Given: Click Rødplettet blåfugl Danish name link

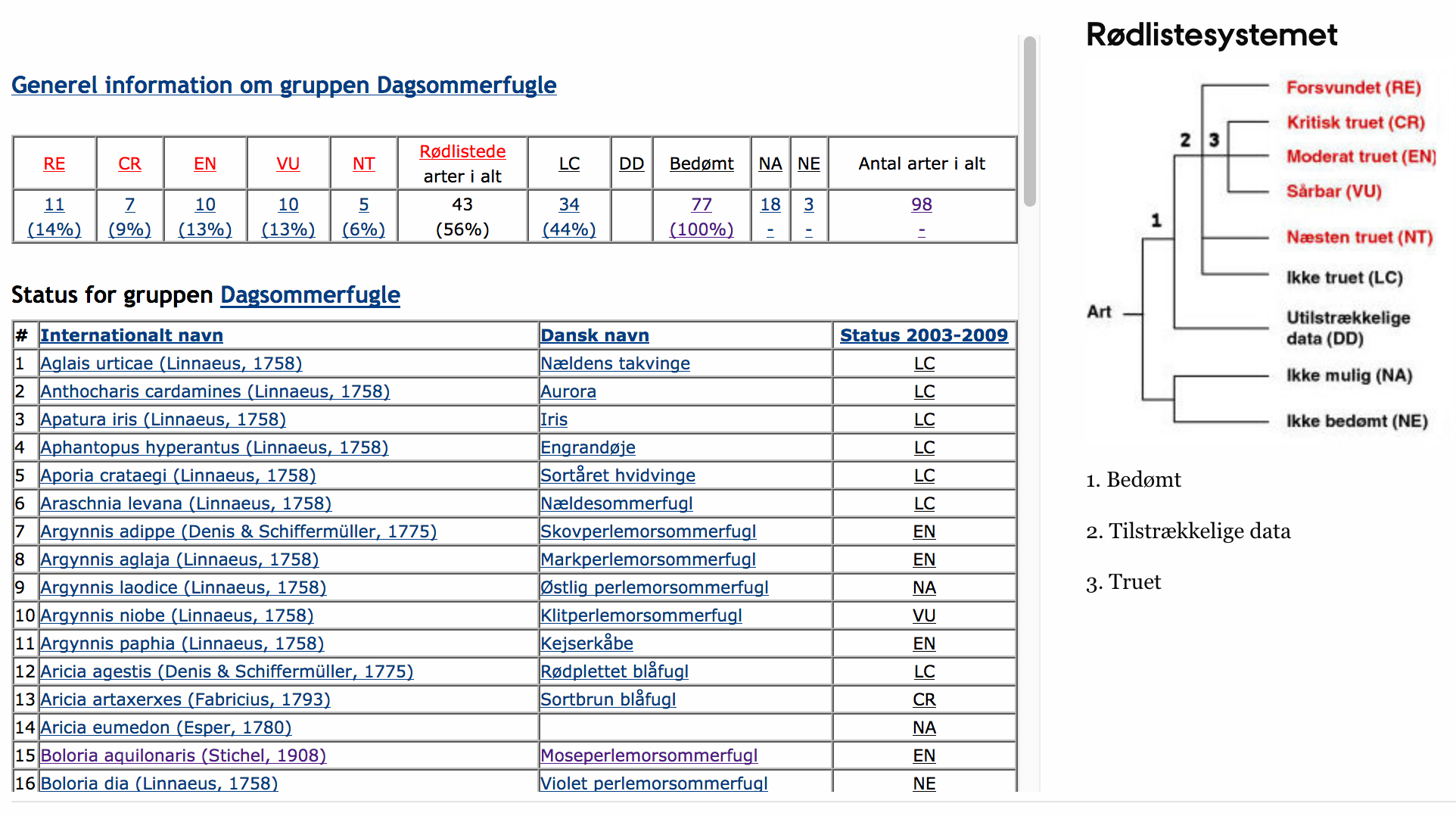Looking at the screenshot, I should 614,671.
